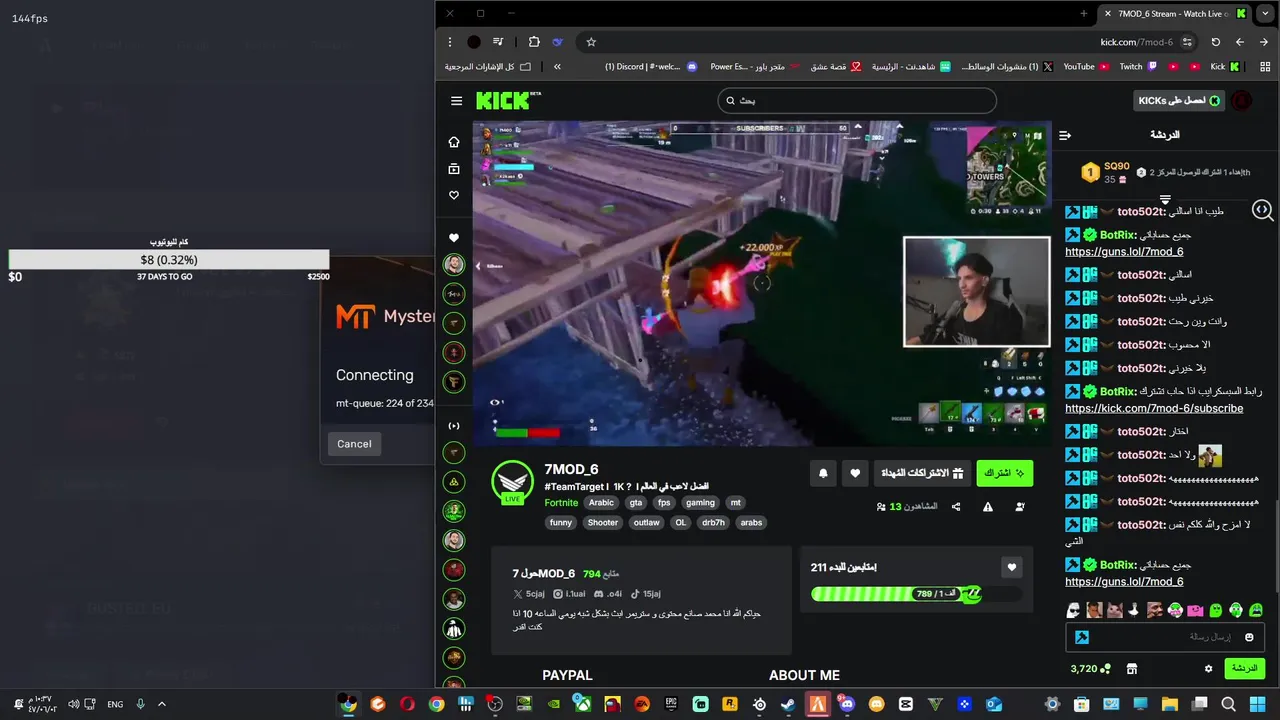1280x720 pixels.
Task: Open browser extensions puzzle icon
Action: tap(534, 42)
